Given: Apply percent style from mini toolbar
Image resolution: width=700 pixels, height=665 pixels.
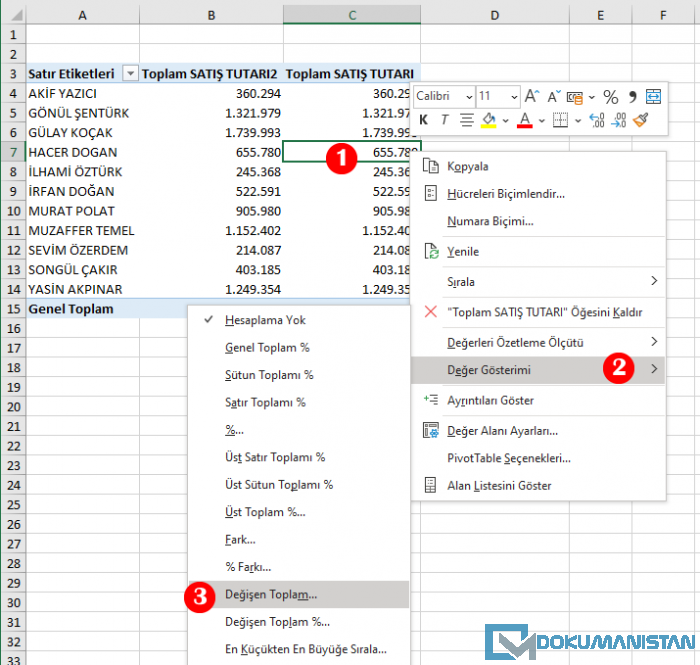Looking at the screenshot, I should coord(610,96).
